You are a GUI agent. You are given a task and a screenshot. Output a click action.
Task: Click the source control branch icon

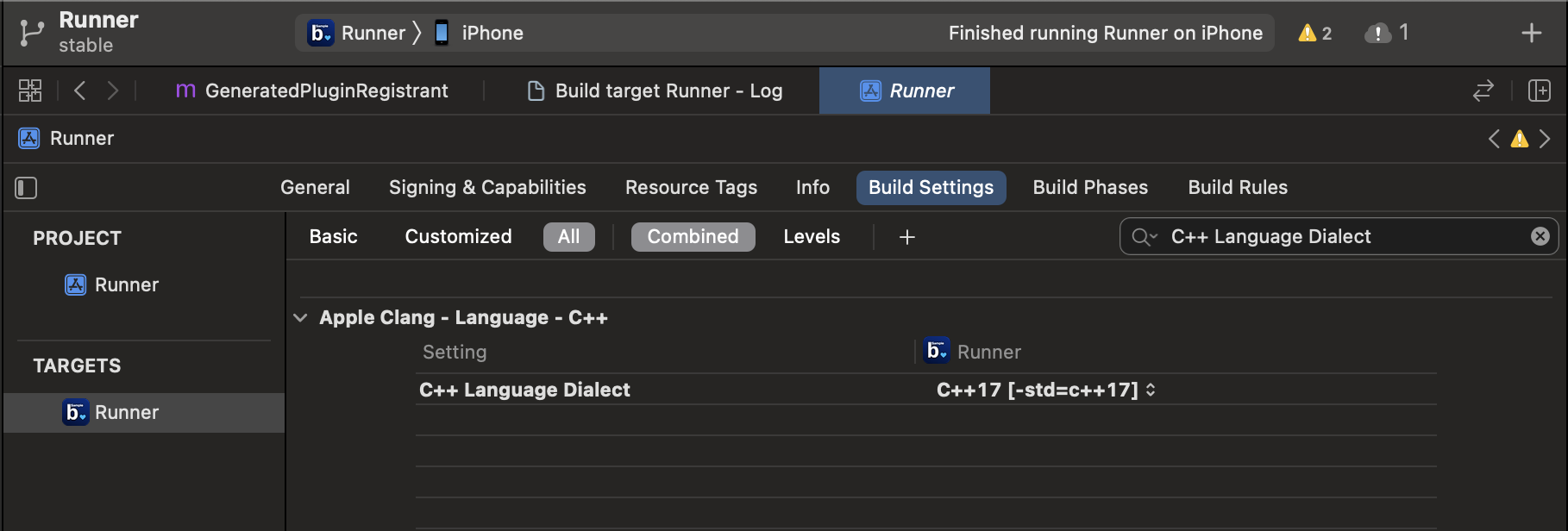click(32, 33)
